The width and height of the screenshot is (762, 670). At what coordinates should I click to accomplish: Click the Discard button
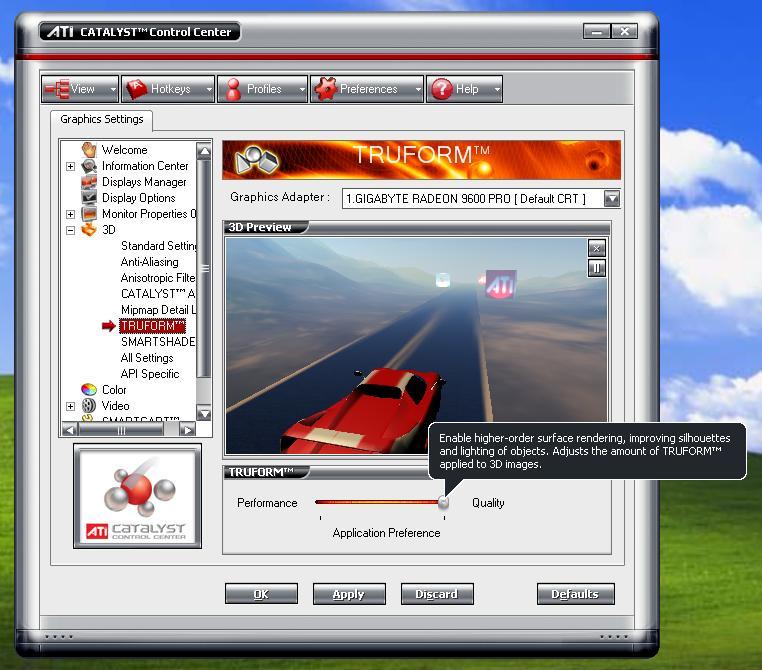[437, 594]
